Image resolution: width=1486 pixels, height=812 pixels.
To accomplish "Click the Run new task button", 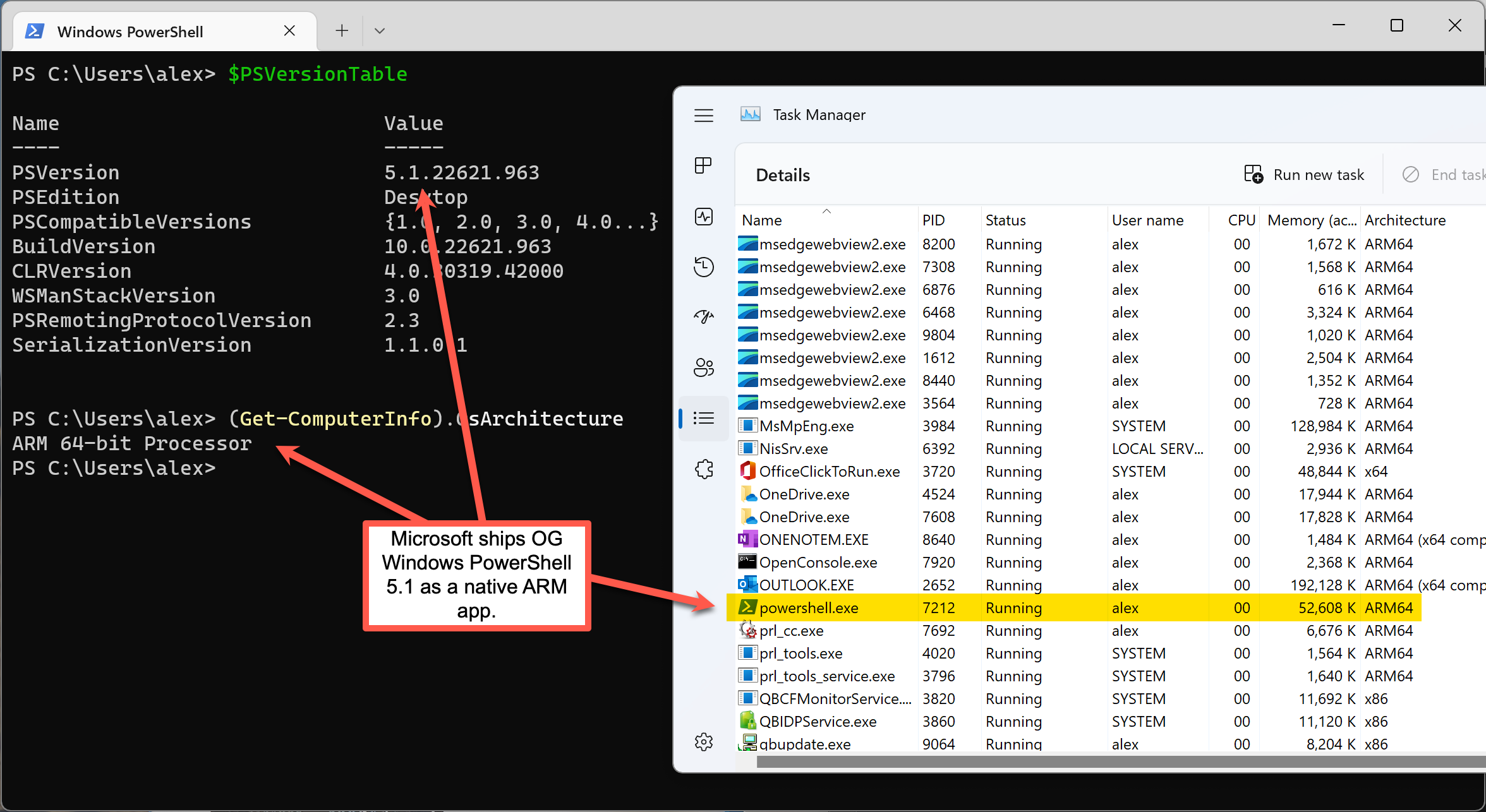I will [1305, 174].
